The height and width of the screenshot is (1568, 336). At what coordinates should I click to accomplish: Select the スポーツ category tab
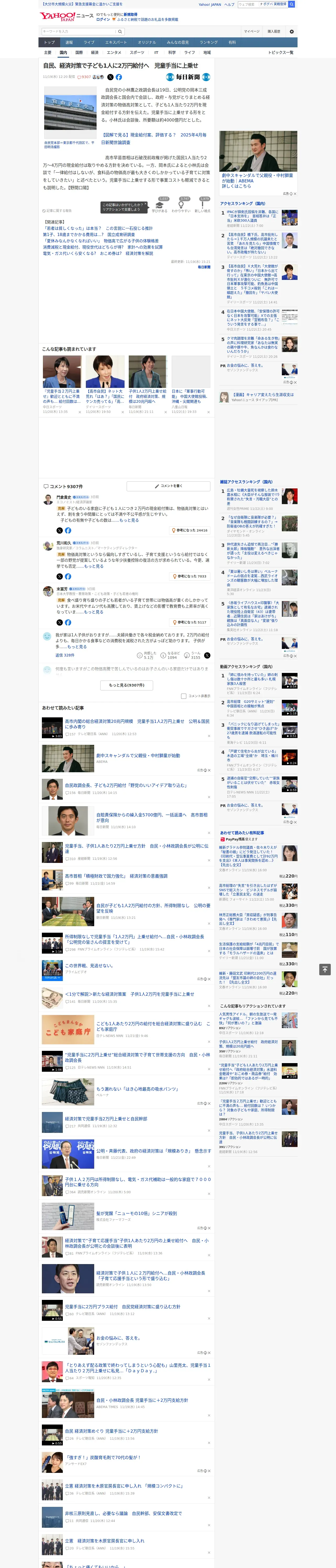[x=137, y=52]
